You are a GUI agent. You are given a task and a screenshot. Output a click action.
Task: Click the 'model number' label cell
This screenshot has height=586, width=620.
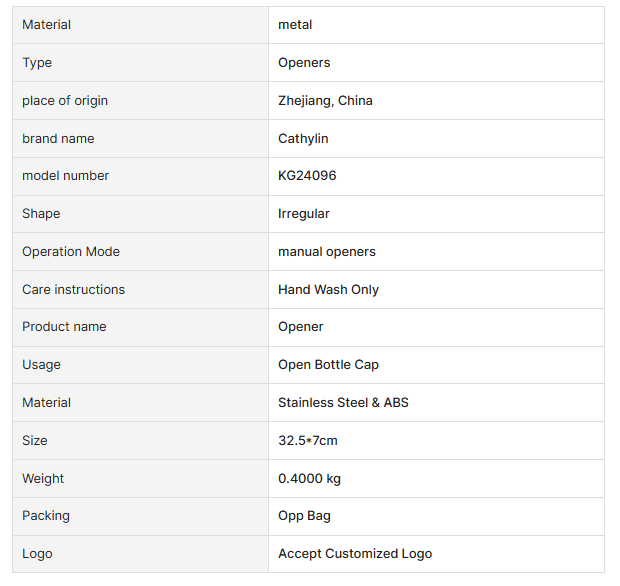click(x=66, y=176)
